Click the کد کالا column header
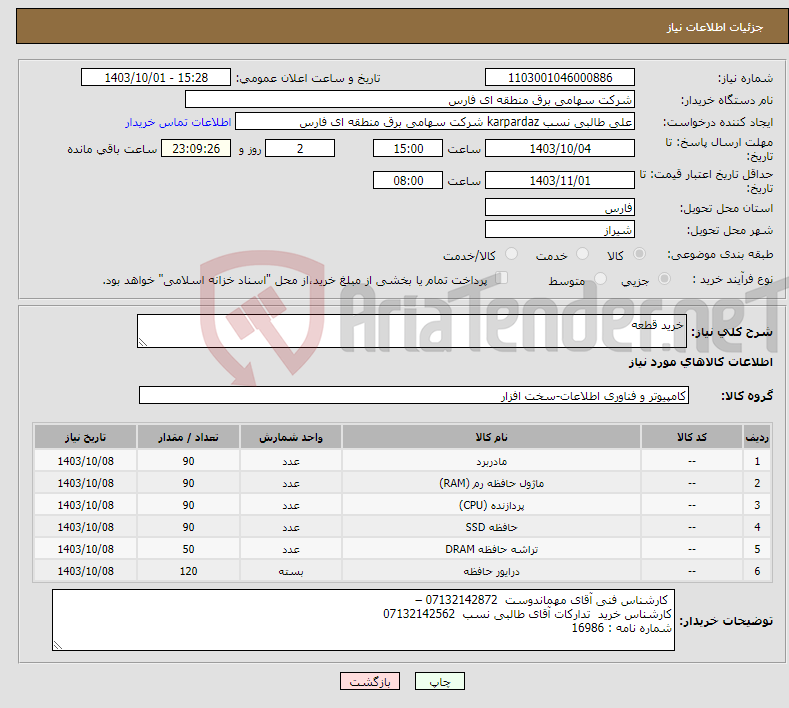The height and width of the screenshot is (708, 789). click(692, 437)
